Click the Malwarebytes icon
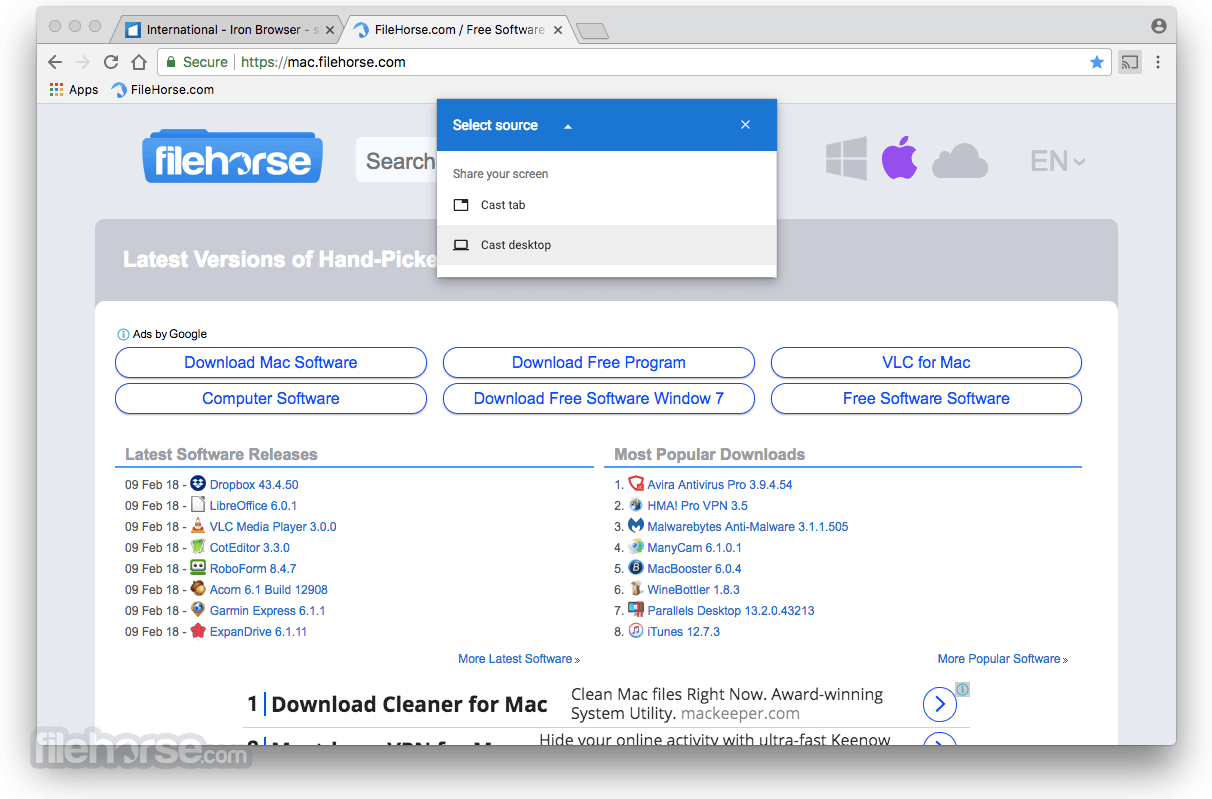Viewport: 1212px width, 799px height. 636,526
